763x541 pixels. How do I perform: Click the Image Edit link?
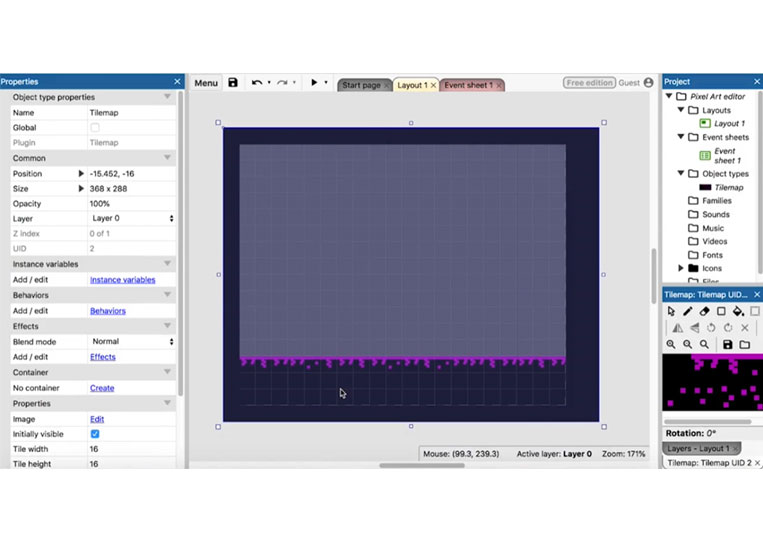pyautogui.click(x=97, y=419)
